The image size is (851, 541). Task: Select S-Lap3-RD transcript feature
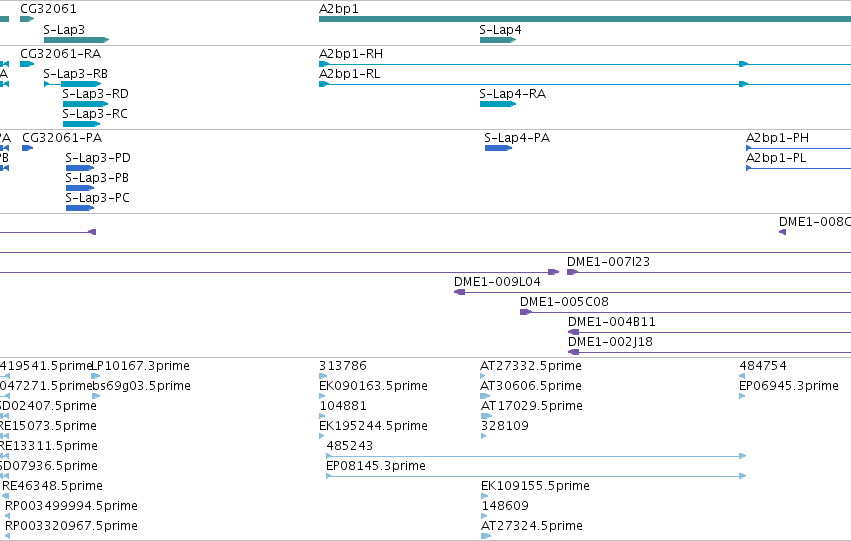(x=85, y=104)
